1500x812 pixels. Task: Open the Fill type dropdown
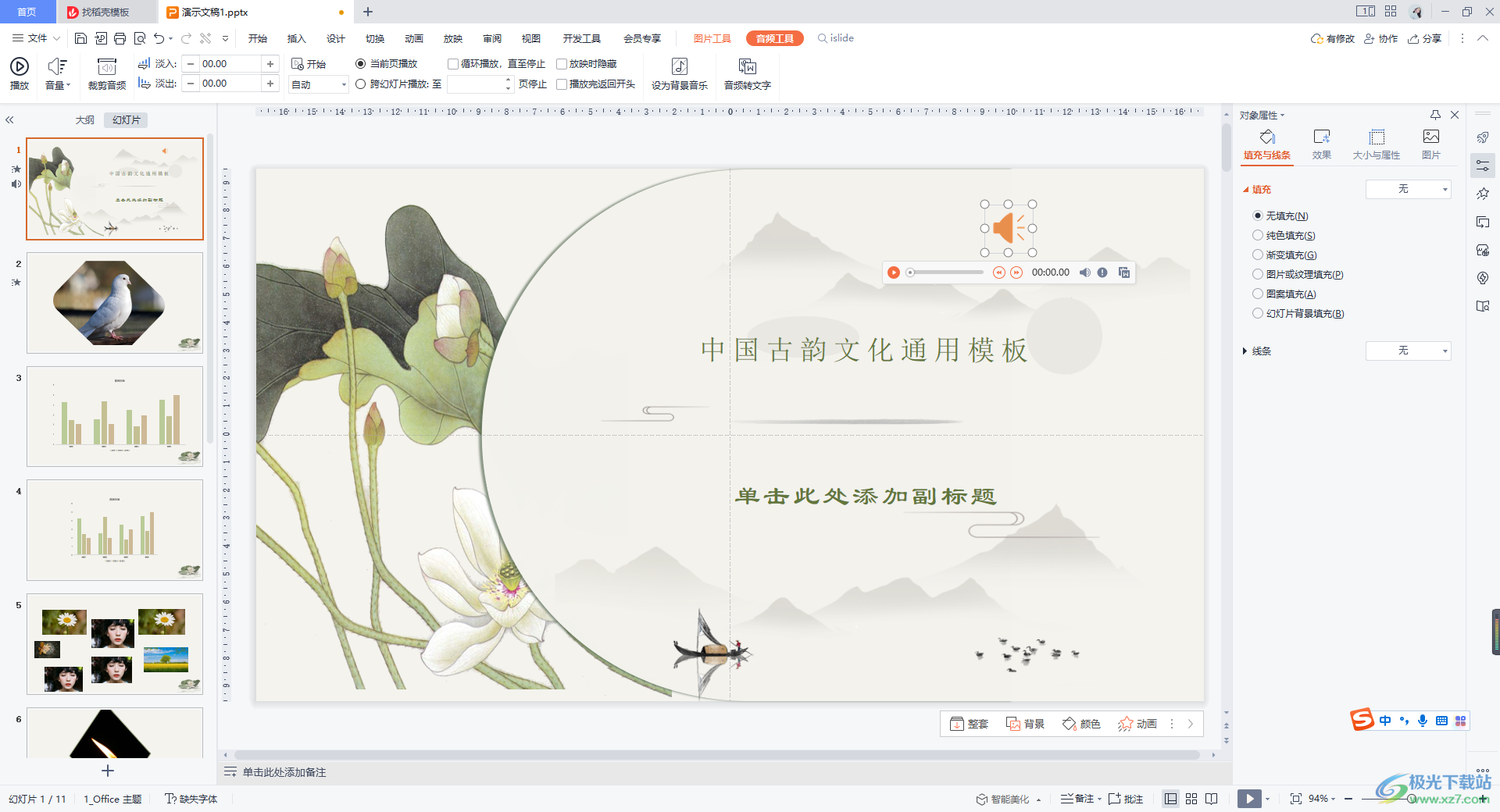1408,189
